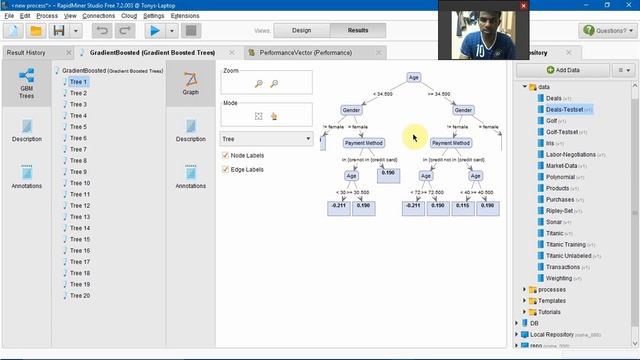
Task: Close the GradientBoosted tab
Action: click(x=232, y=53)
